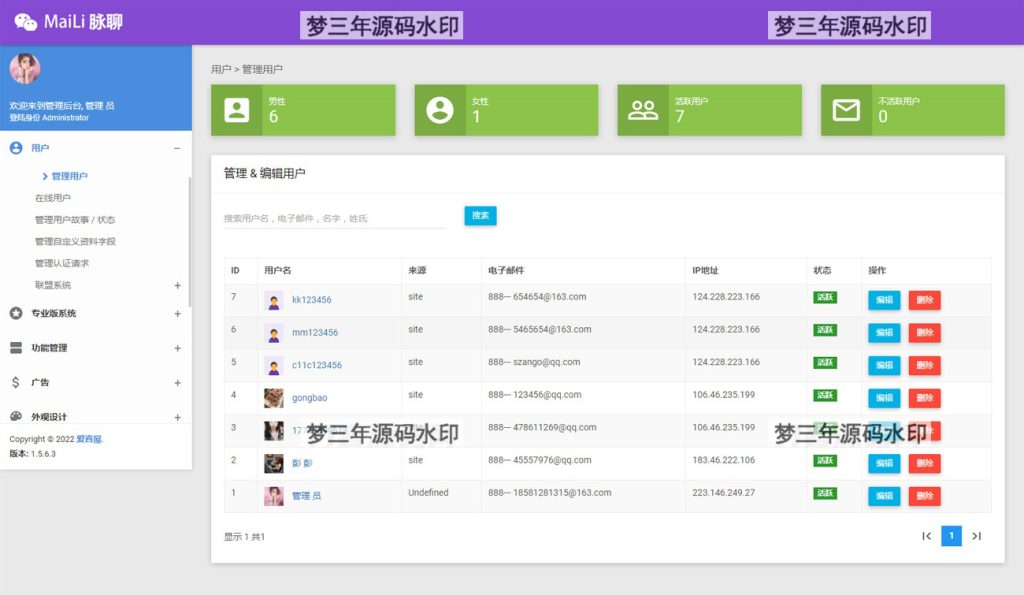This screenshot has height=595, width=1024.
Task: Open the admin profile avatar in sidebar
Action: click(x=25, y=69)
